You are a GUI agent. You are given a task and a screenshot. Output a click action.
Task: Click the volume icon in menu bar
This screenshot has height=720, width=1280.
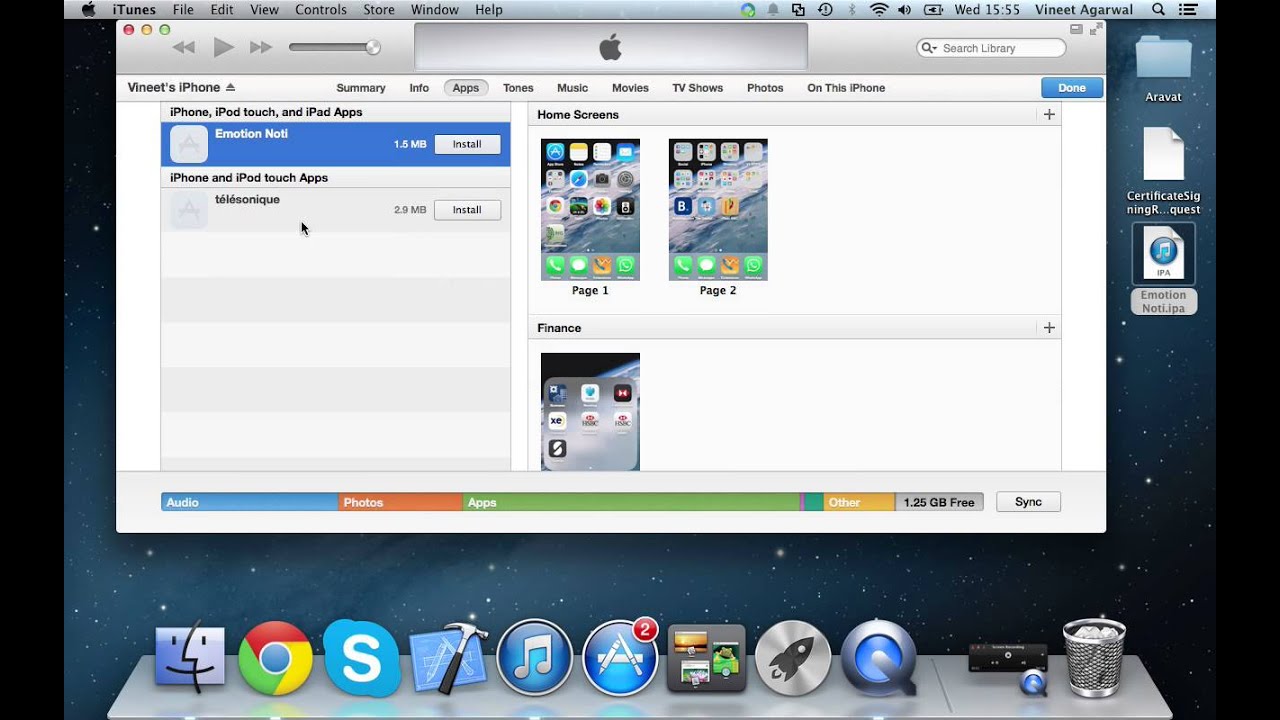click(x=905, y=9)
